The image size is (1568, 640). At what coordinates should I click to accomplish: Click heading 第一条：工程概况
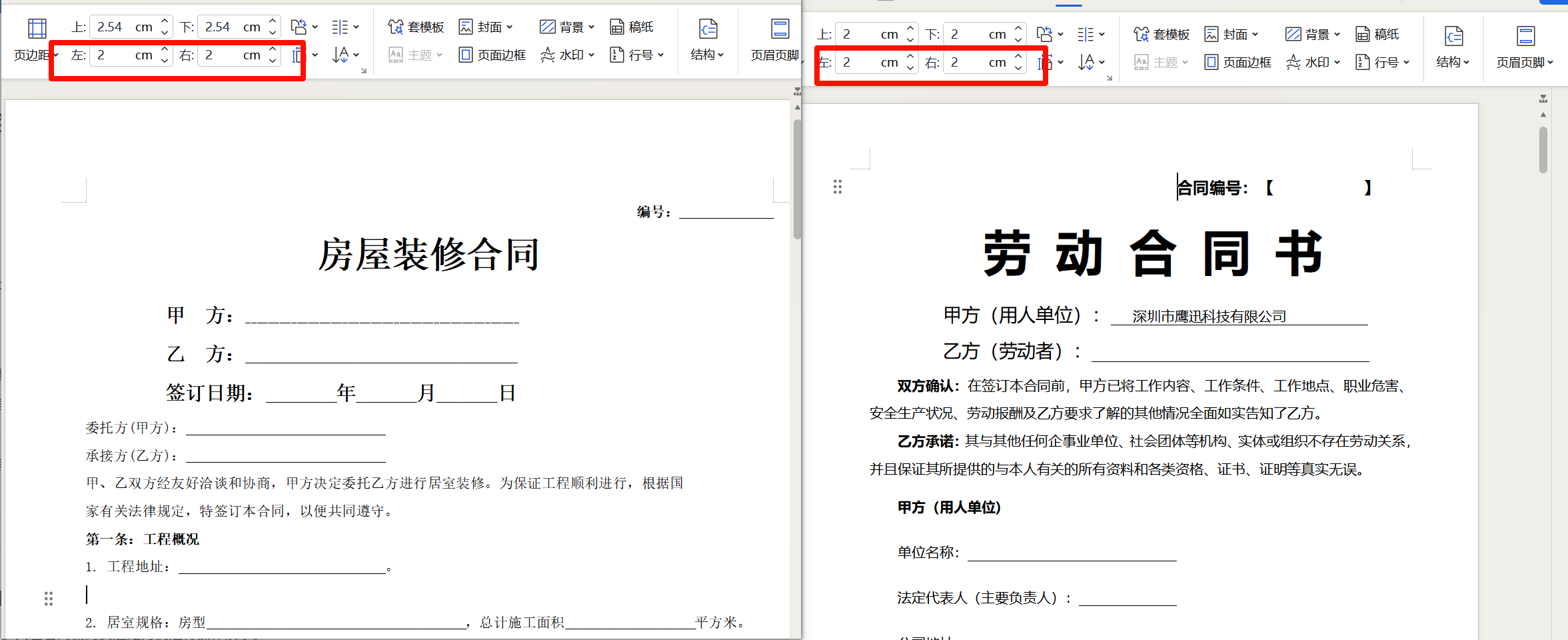[142, 539]
